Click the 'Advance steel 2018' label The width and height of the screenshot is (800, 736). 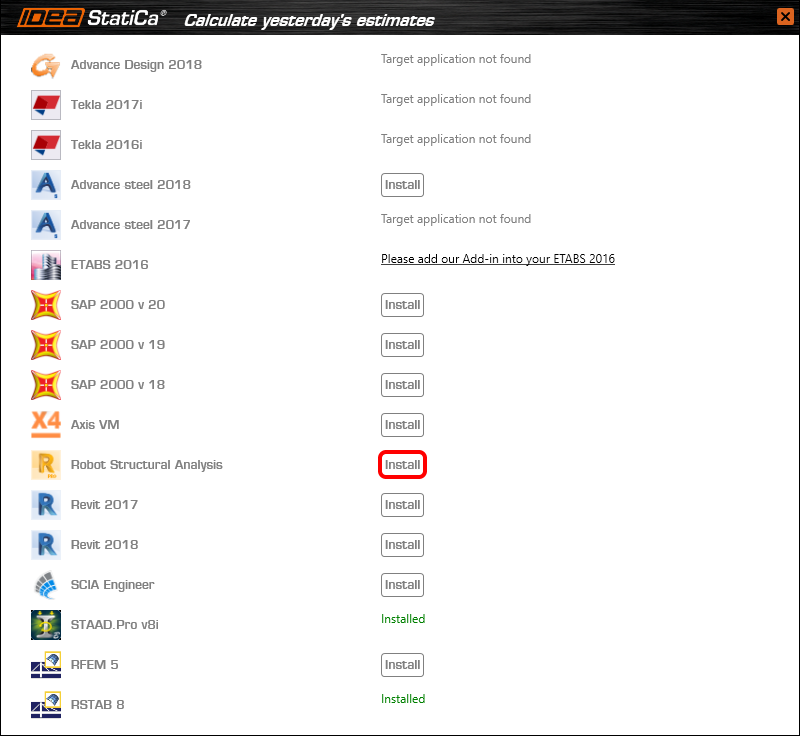131,185
